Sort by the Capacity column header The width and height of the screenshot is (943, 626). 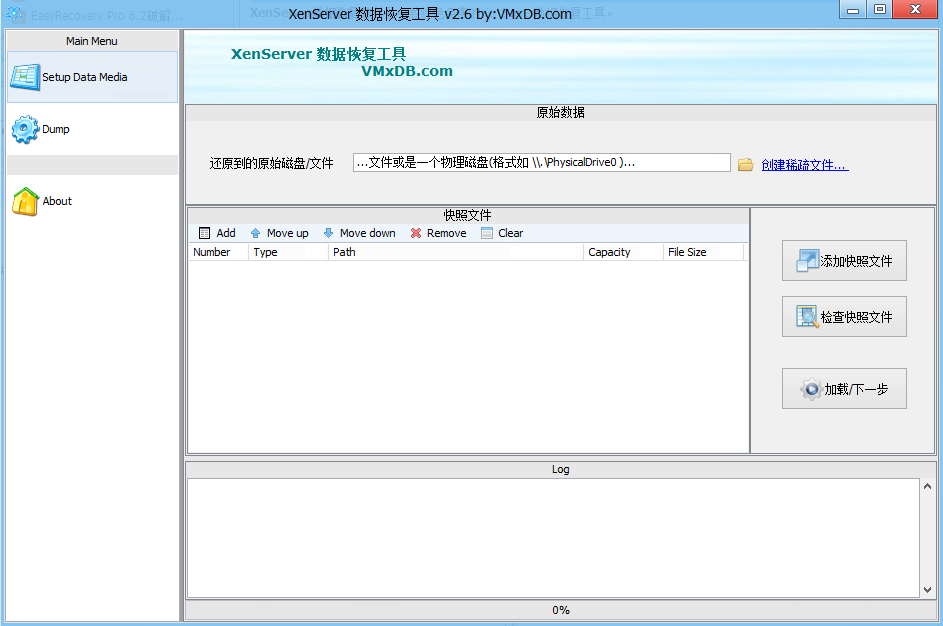pyautogui.click(x=622, y=252)
